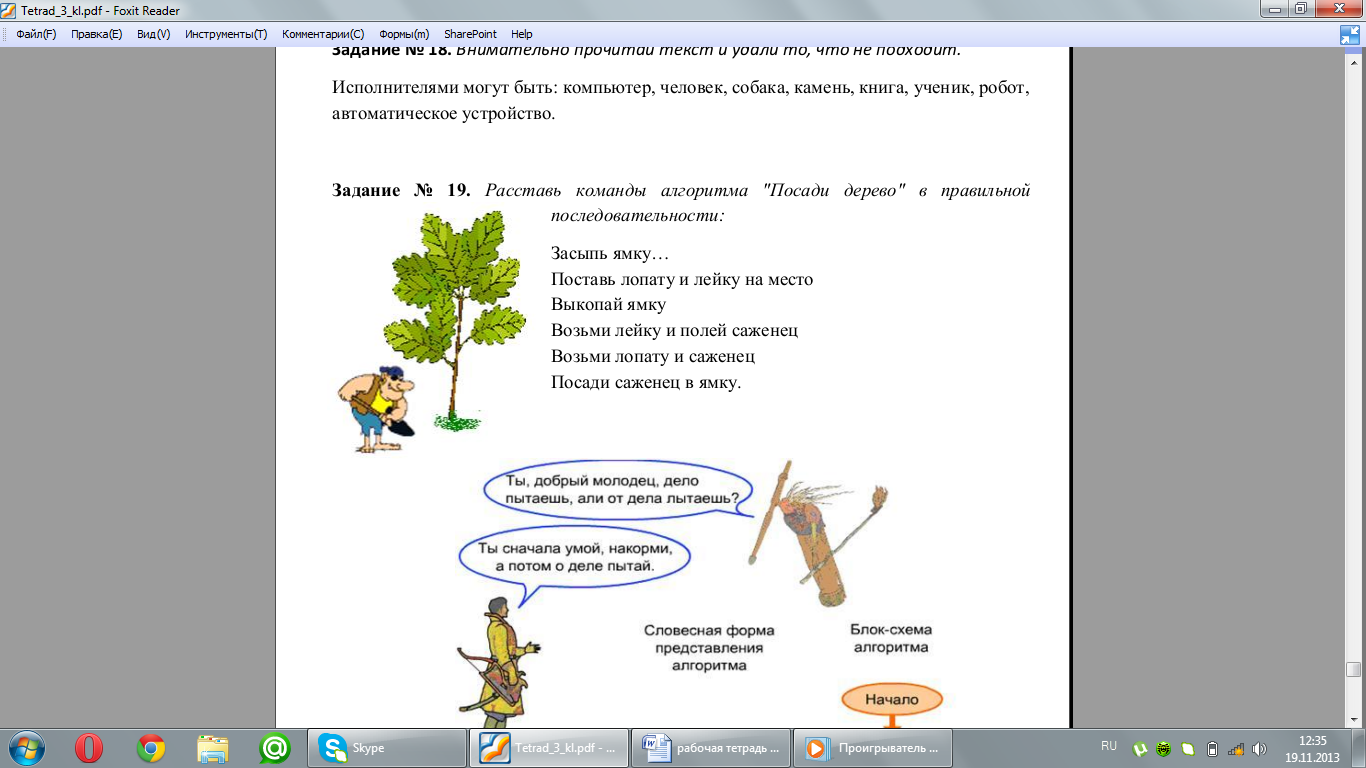Click the text "автоматическое устройство."
The height and width of the screenshot is (768, 1366).
click(x=443, y=114)
